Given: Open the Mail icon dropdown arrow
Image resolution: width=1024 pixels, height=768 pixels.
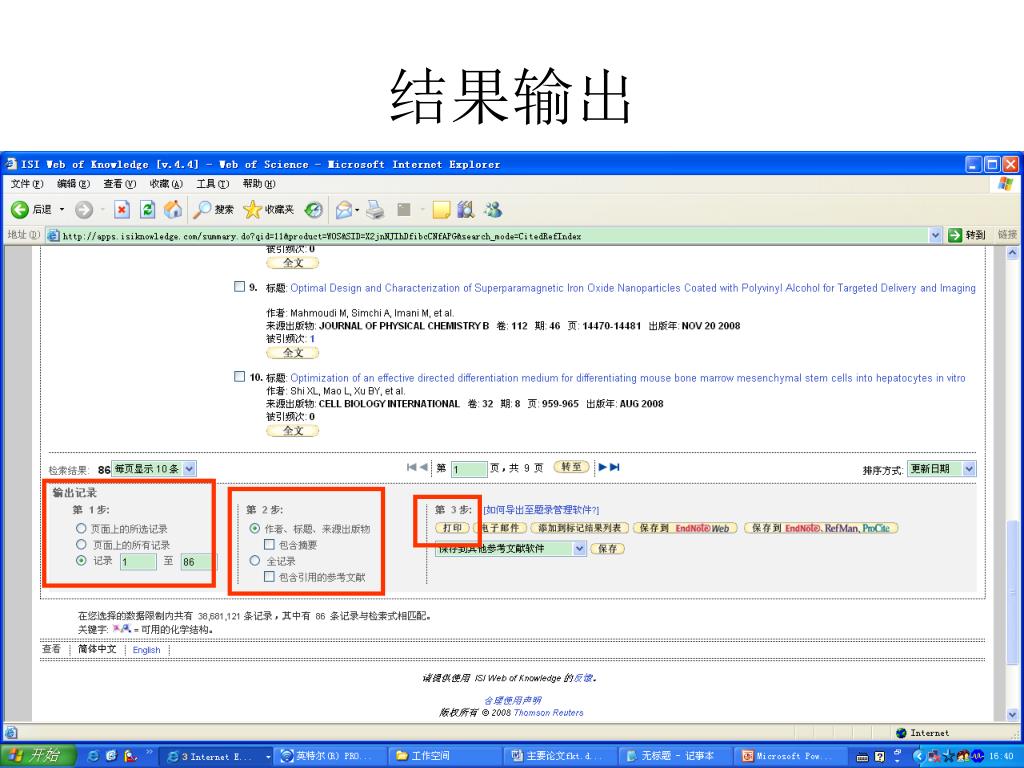Looking at the screenshot, I should 357,210.
